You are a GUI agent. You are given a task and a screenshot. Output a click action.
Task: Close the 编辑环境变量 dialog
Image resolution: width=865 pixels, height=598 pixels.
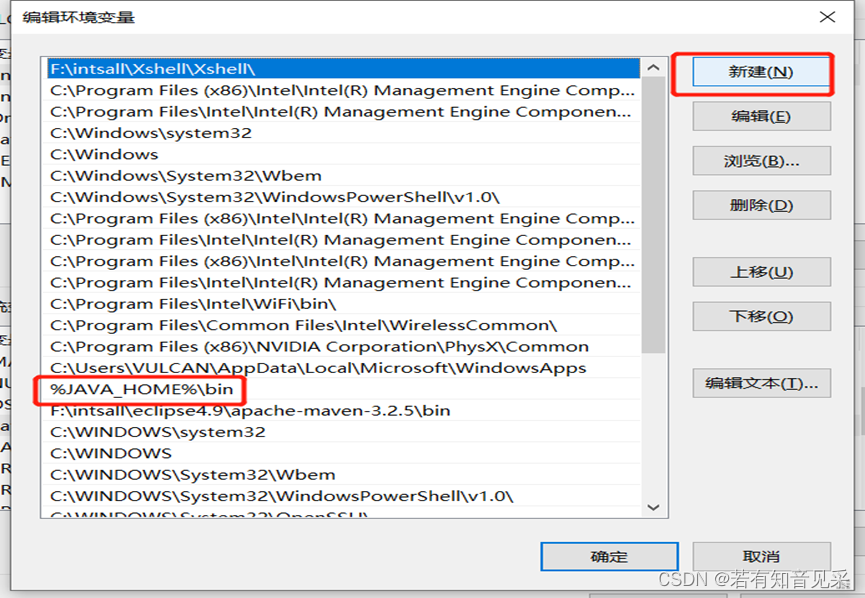click(827, 17)
